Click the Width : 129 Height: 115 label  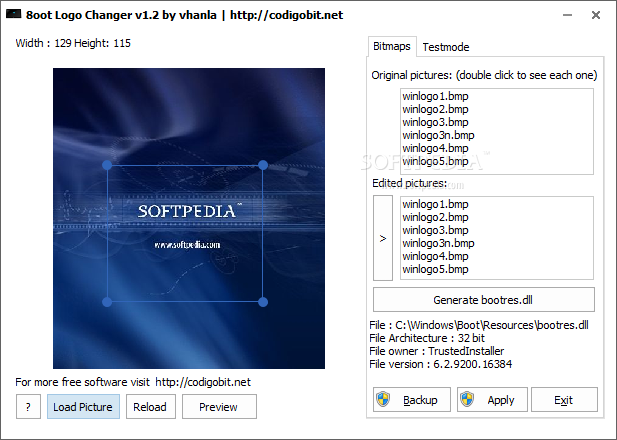73,43
